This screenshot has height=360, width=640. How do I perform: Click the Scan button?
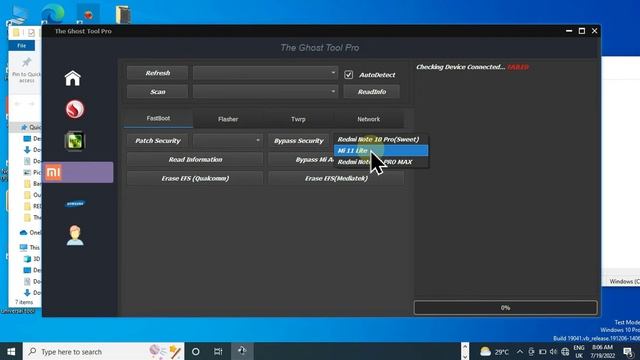pyautogui.click(x=158, y=92)
